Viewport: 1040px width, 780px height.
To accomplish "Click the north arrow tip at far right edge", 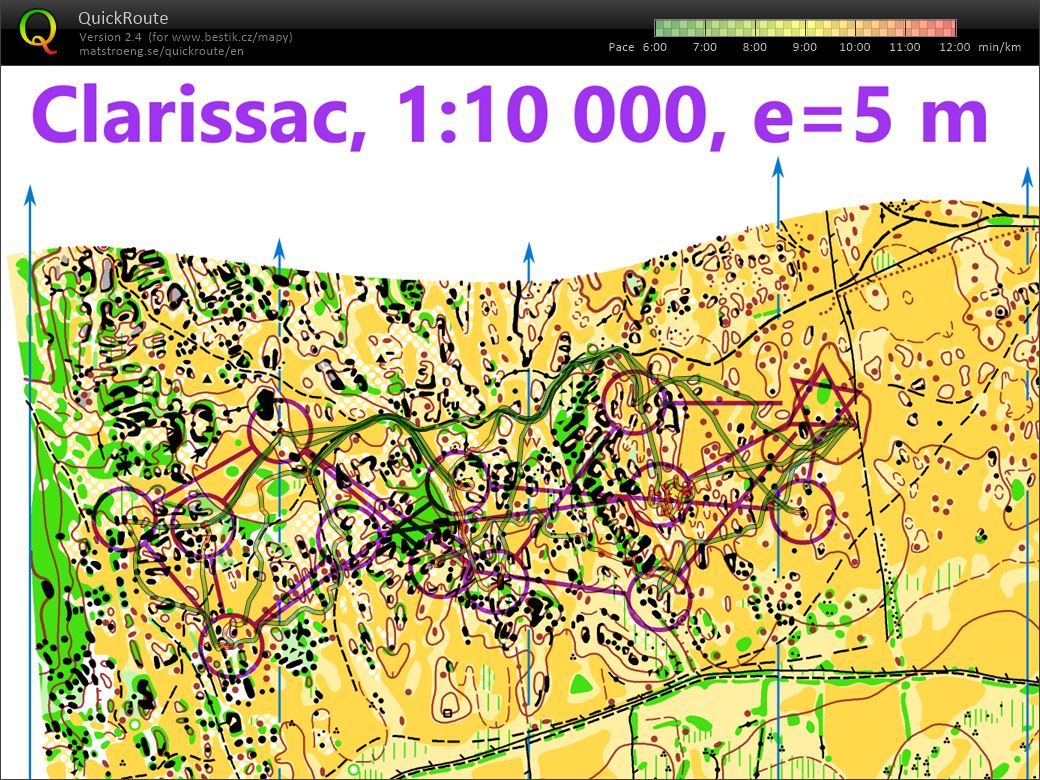I will point(1026,176).
